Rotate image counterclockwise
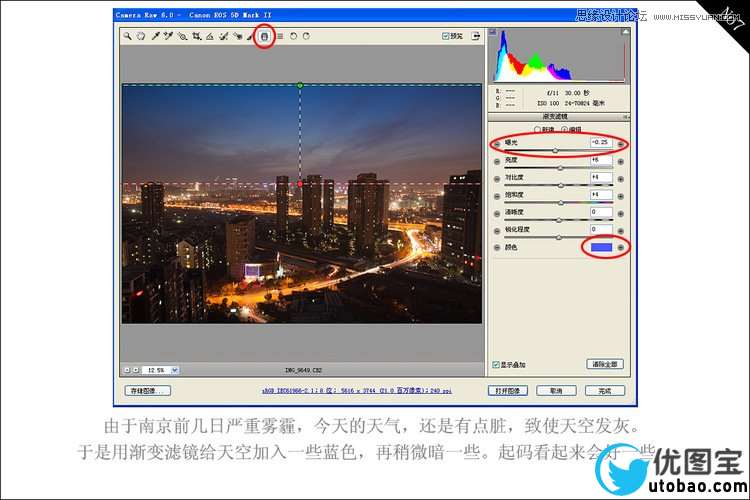 click(293, 36)
